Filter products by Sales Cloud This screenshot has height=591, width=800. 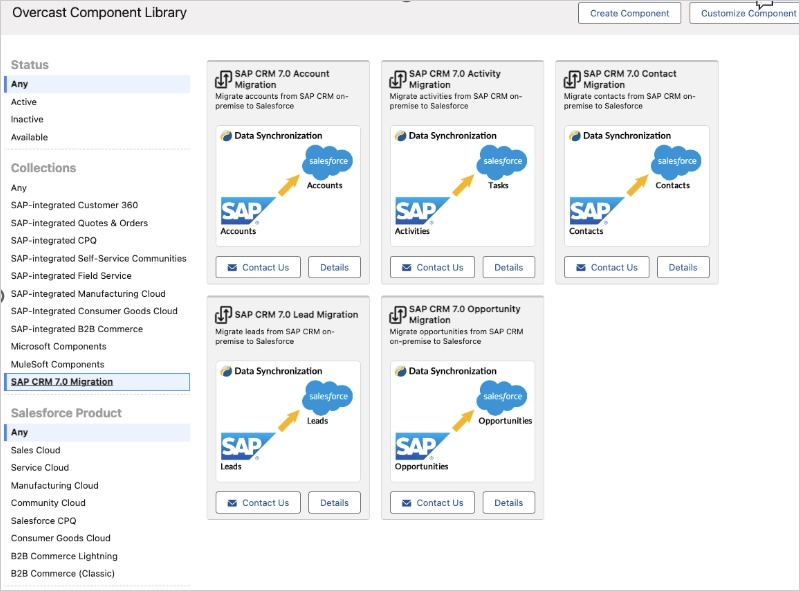[36, 450]
